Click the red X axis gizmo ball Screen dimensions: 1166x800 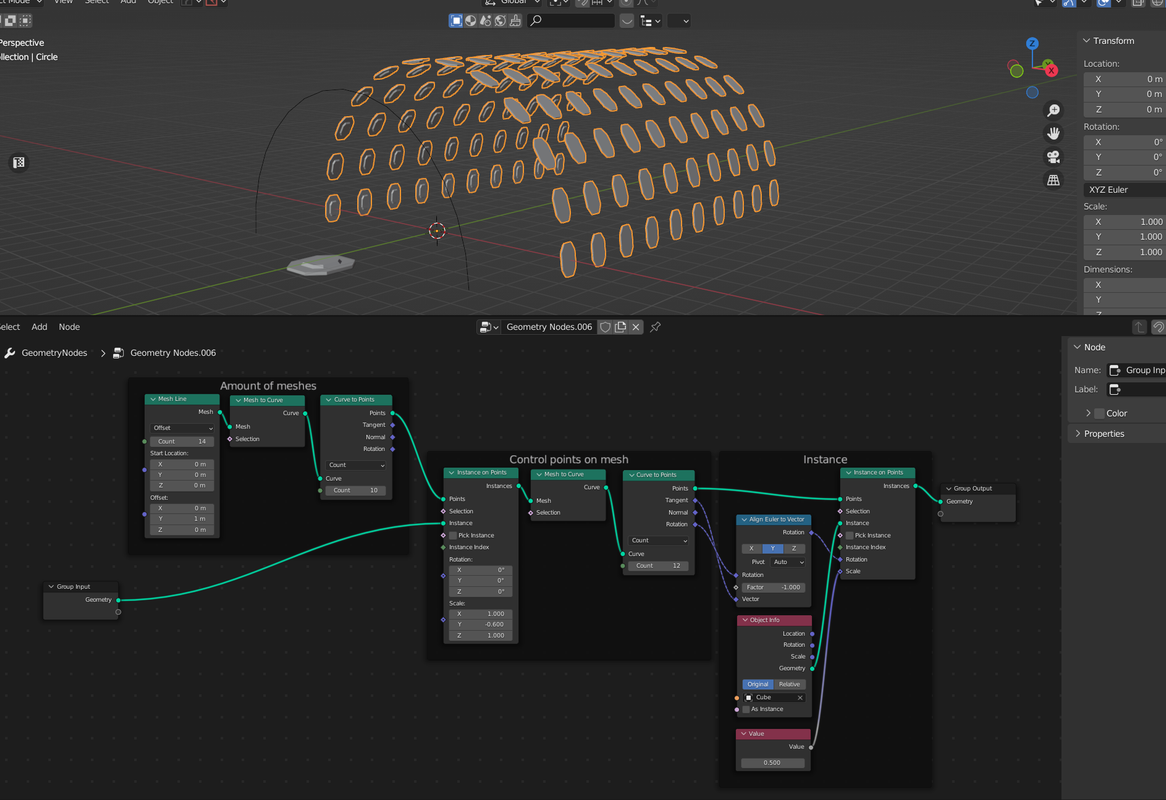(1051, 71)
